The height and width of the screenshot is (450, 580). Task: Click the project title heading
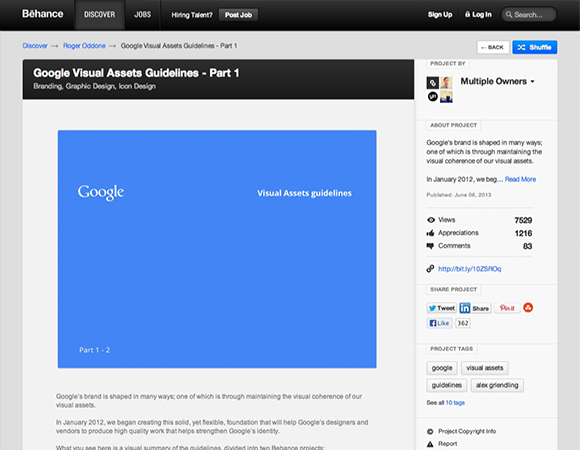[136, 73]
